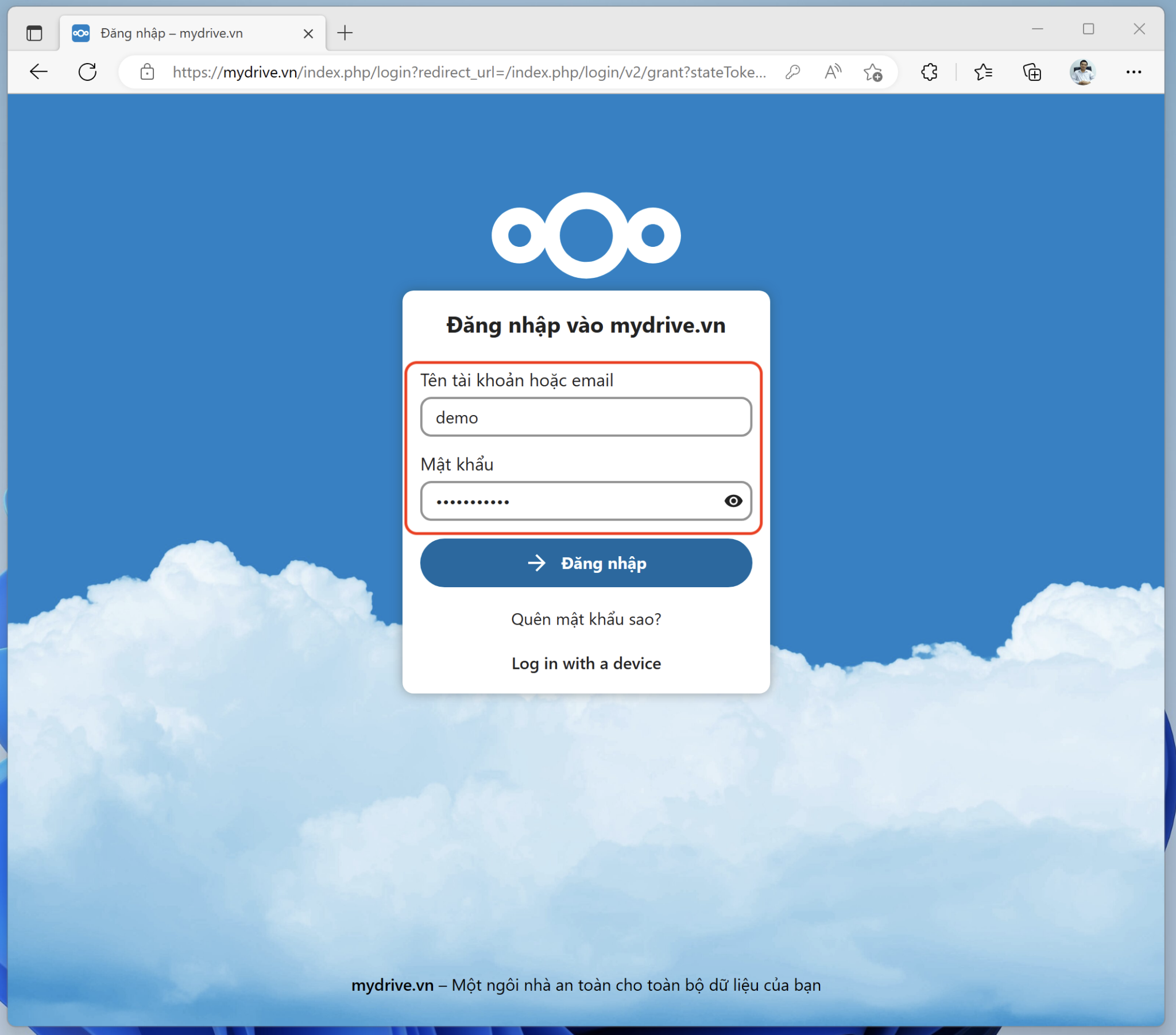Click Log in with a device
Viewport: 1176px width, 1035px height.
pyautogui.click(x=586, y=663)
